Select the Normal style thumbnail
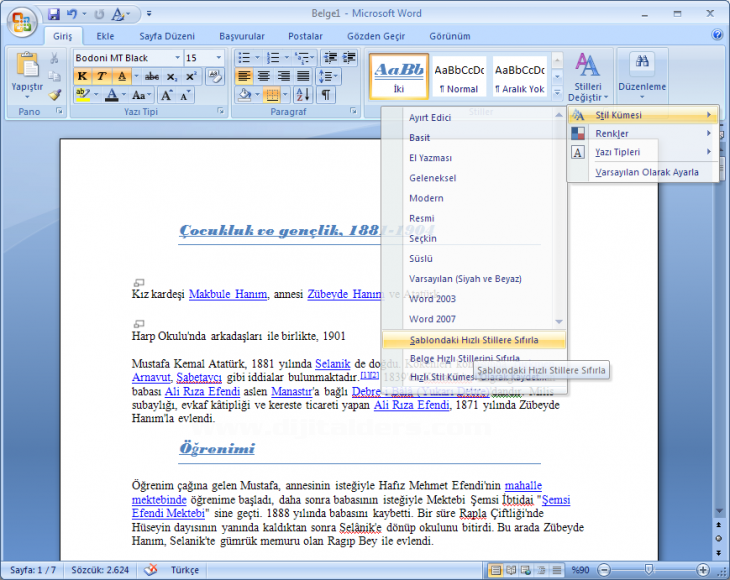This screenshot has height=580, width=730. tap(460, 77)
